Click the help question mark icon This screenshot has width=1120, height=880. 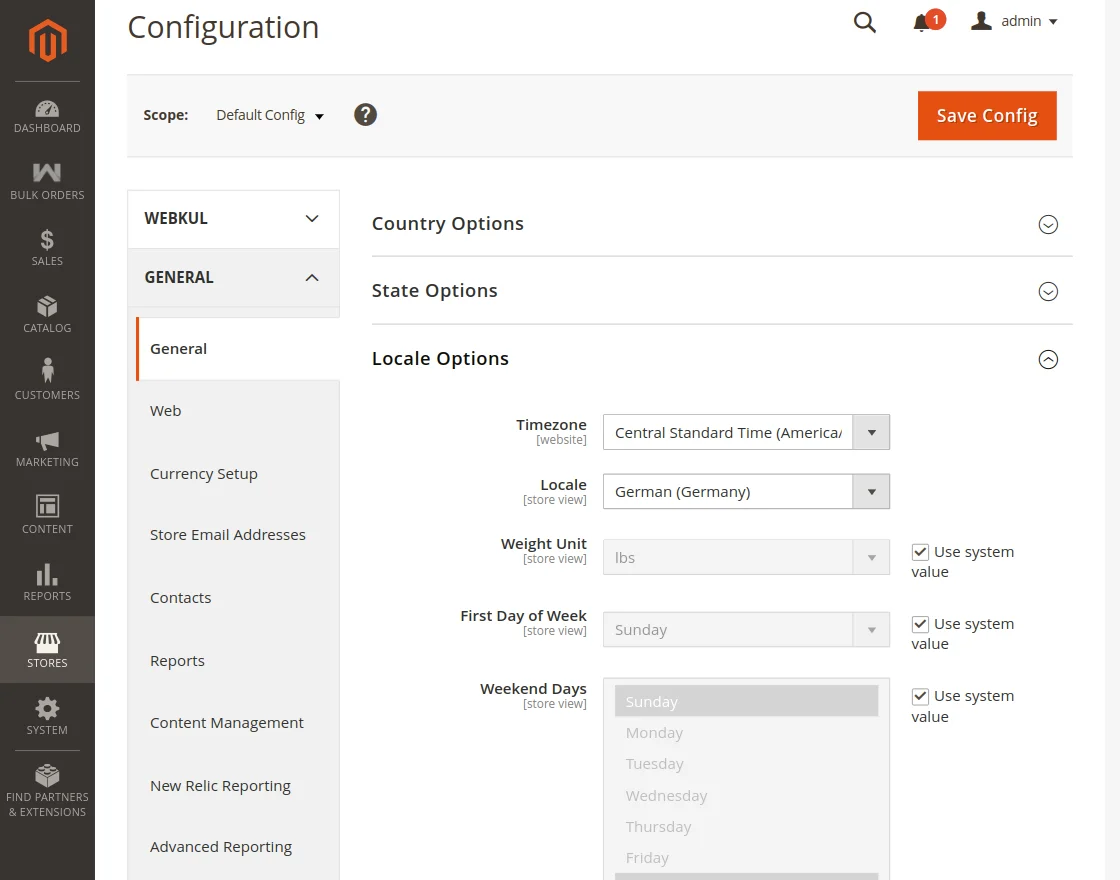pos(365,114)
